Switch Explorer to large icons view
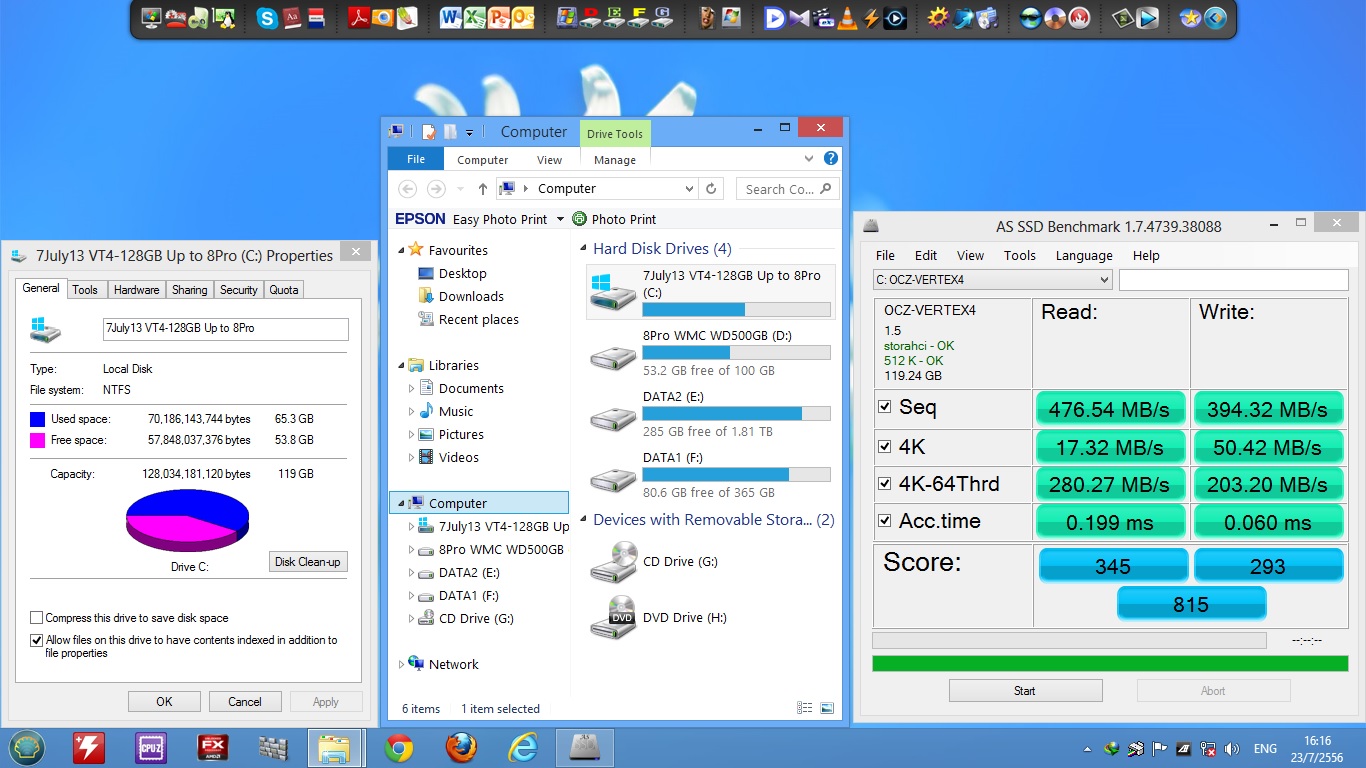 [827, 708]
